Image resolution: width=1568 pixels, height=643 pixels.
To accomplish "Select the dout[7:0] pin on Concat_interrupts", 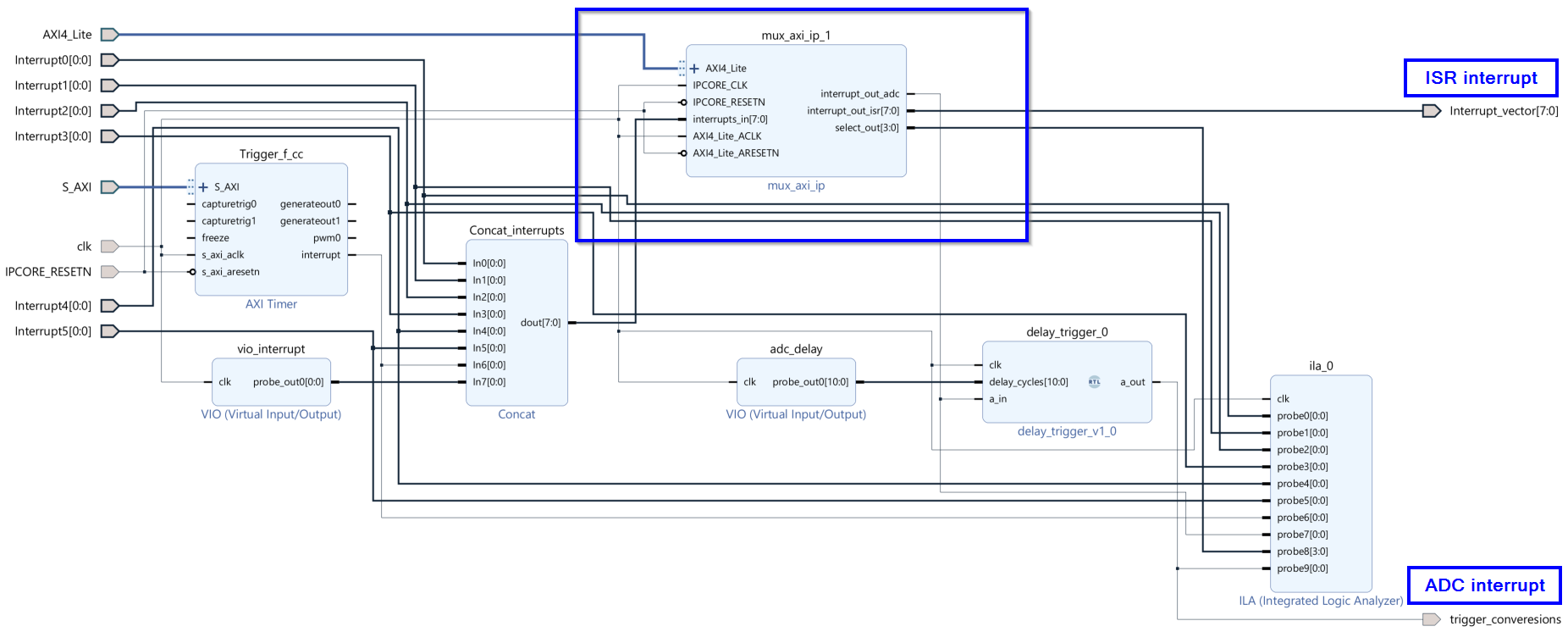I will pos(540,323).
